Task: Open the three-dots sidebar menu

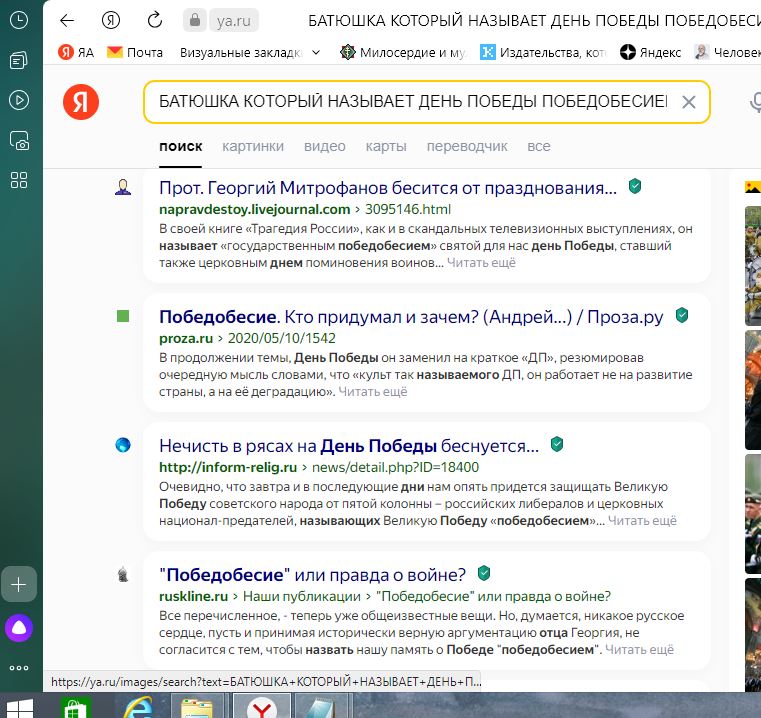Action: tap(19, 668)
